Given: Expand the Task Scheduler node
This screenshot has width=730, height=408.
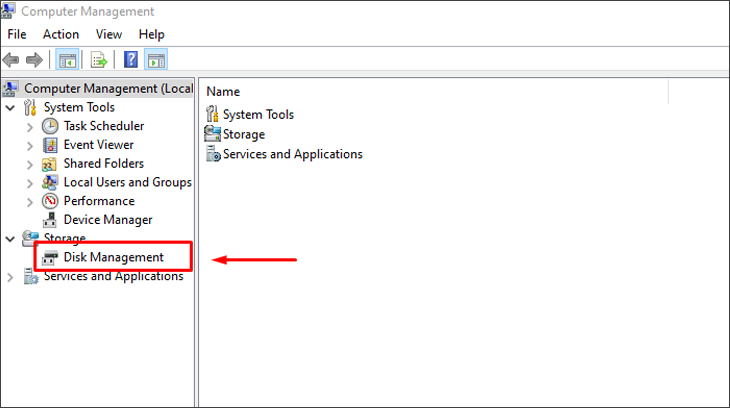Looking at the screenshot, I should click(30, 127).
